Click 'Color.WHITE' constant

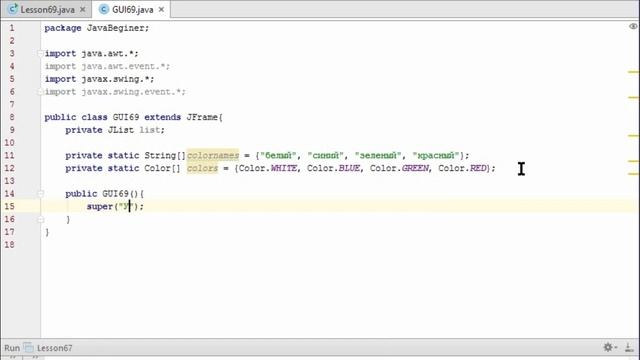[267, 168]
